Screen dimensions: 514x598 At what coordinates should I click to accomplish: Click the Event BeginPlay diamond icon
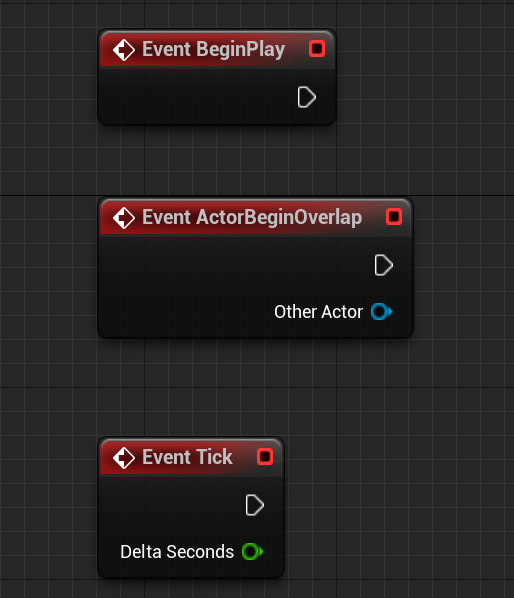[x=124, y=50]
